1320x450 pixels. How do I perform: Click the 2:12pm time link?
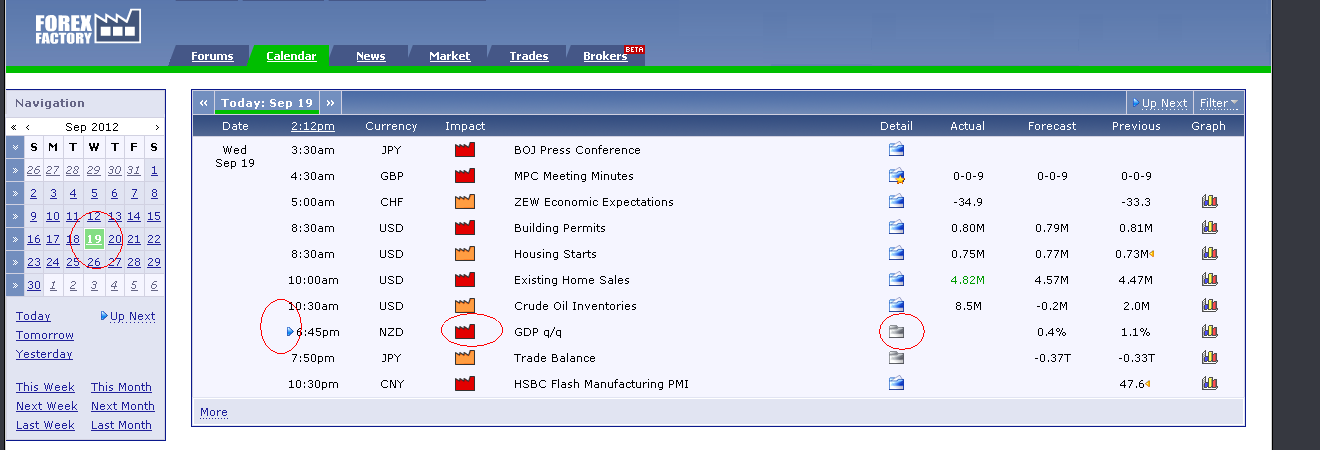313,126
